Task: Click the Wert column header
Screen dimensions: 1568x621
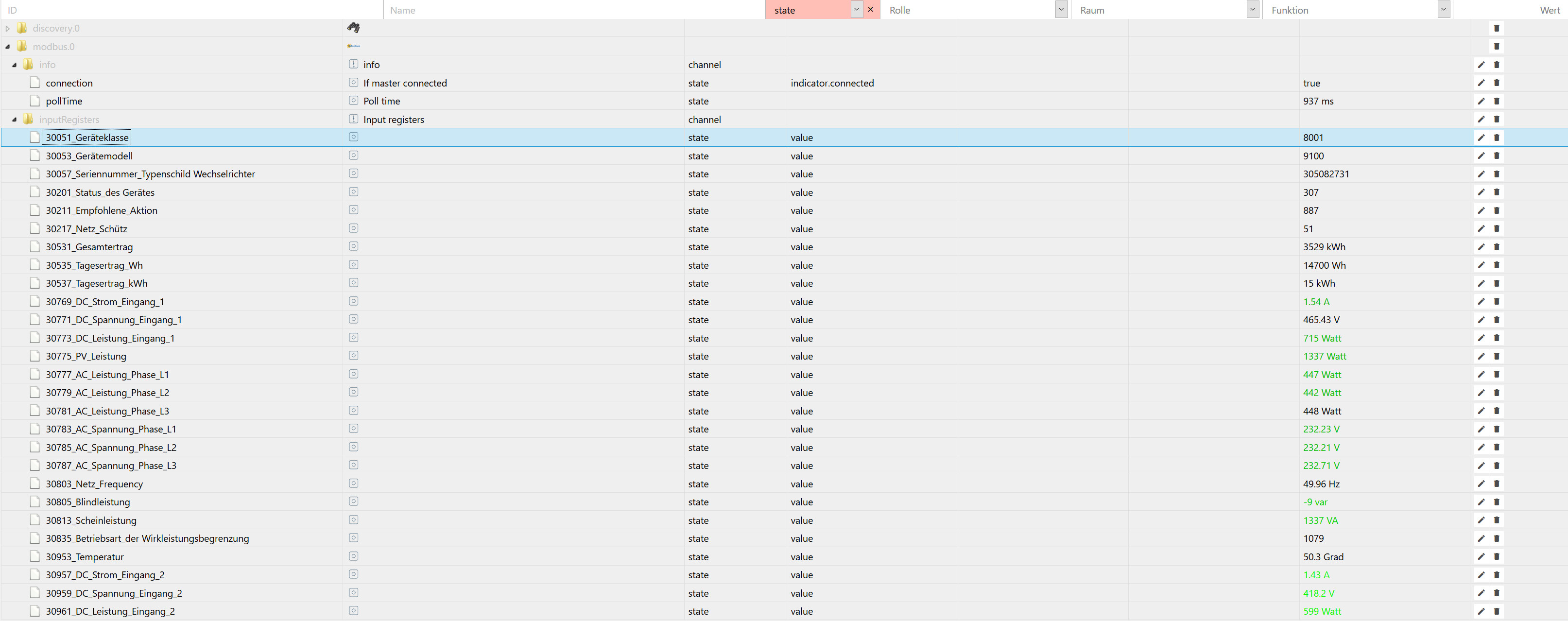Action: 1550,10
